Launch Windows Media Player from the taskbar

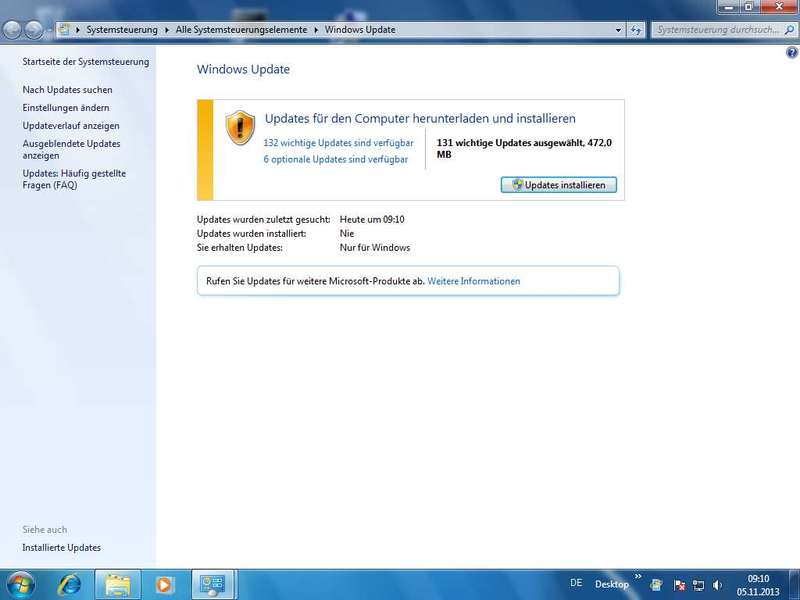[x=164, y=583]
